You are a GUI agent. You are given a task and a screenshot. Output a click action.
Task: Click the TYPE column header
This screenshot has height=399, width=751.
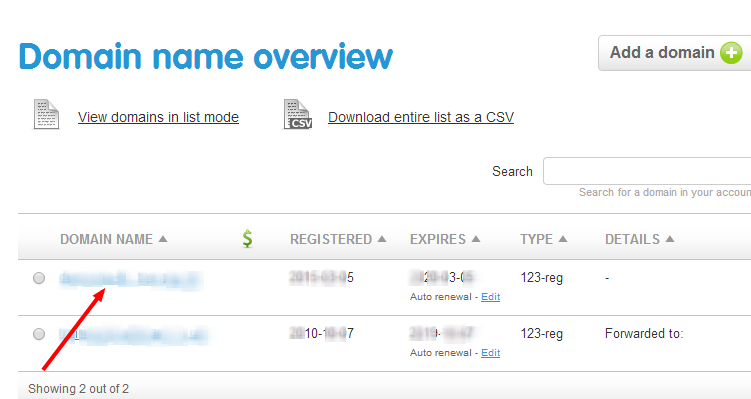536,239
